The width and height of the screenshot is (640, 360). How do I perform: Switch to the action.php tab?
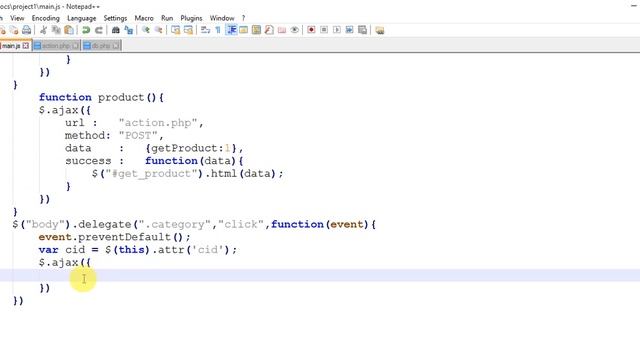coord(56,46)
